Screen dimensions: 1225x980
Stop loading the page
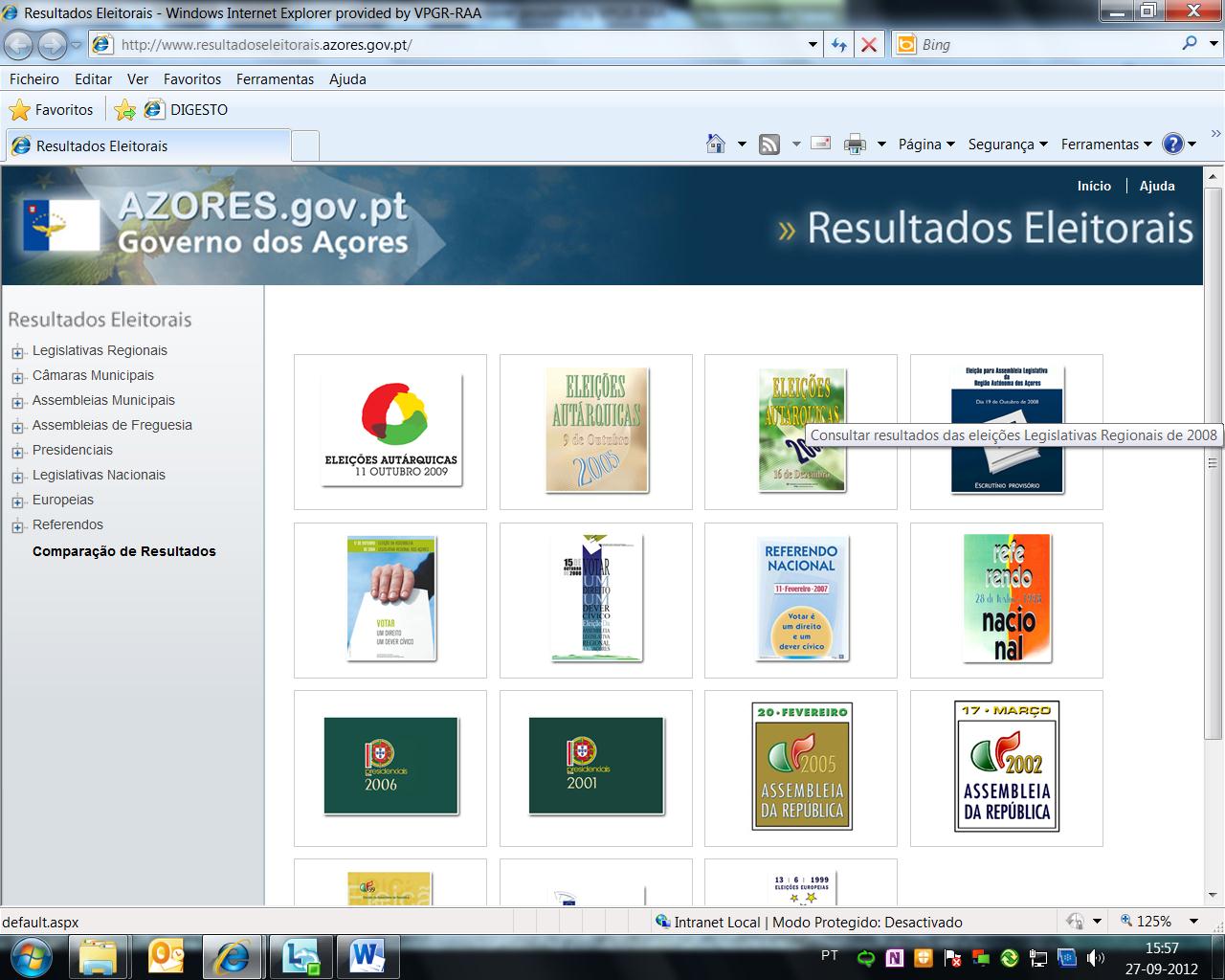point(869,44)
